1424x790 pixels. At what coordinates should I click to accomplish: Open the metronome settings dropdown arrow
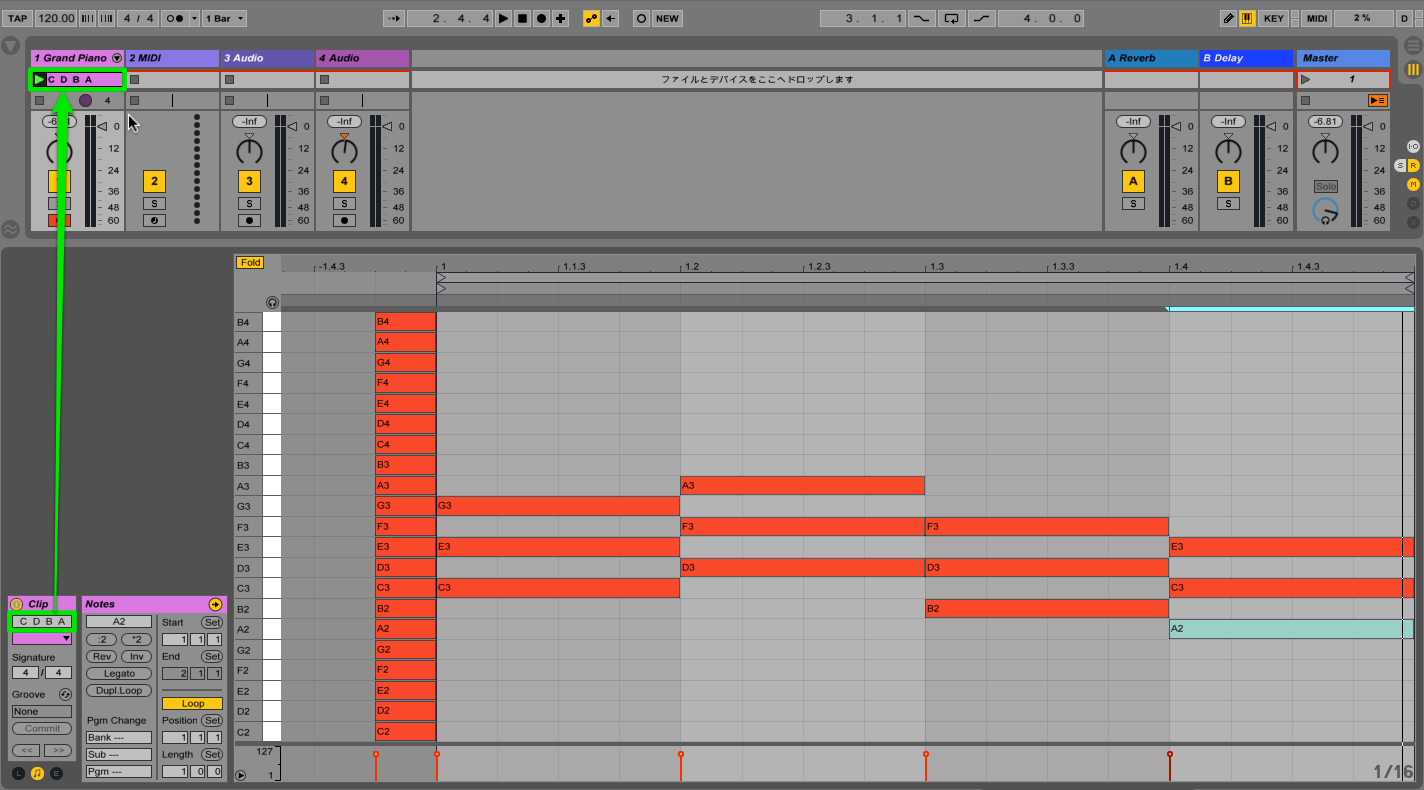[x=194, y=18]
